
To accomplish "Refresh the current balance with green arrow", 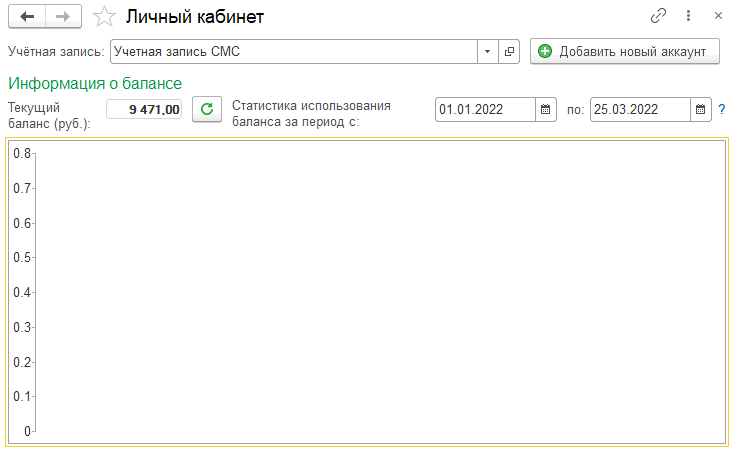I will [x=207, y=110].
